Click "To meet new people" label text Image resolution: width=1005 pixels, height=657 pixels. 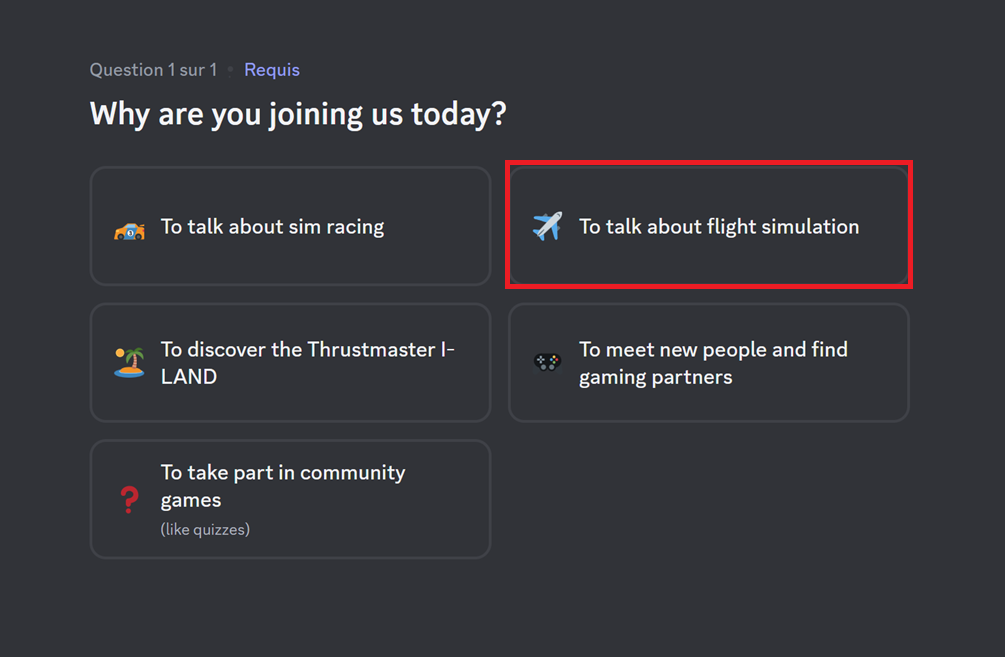[x=713, y=350]
